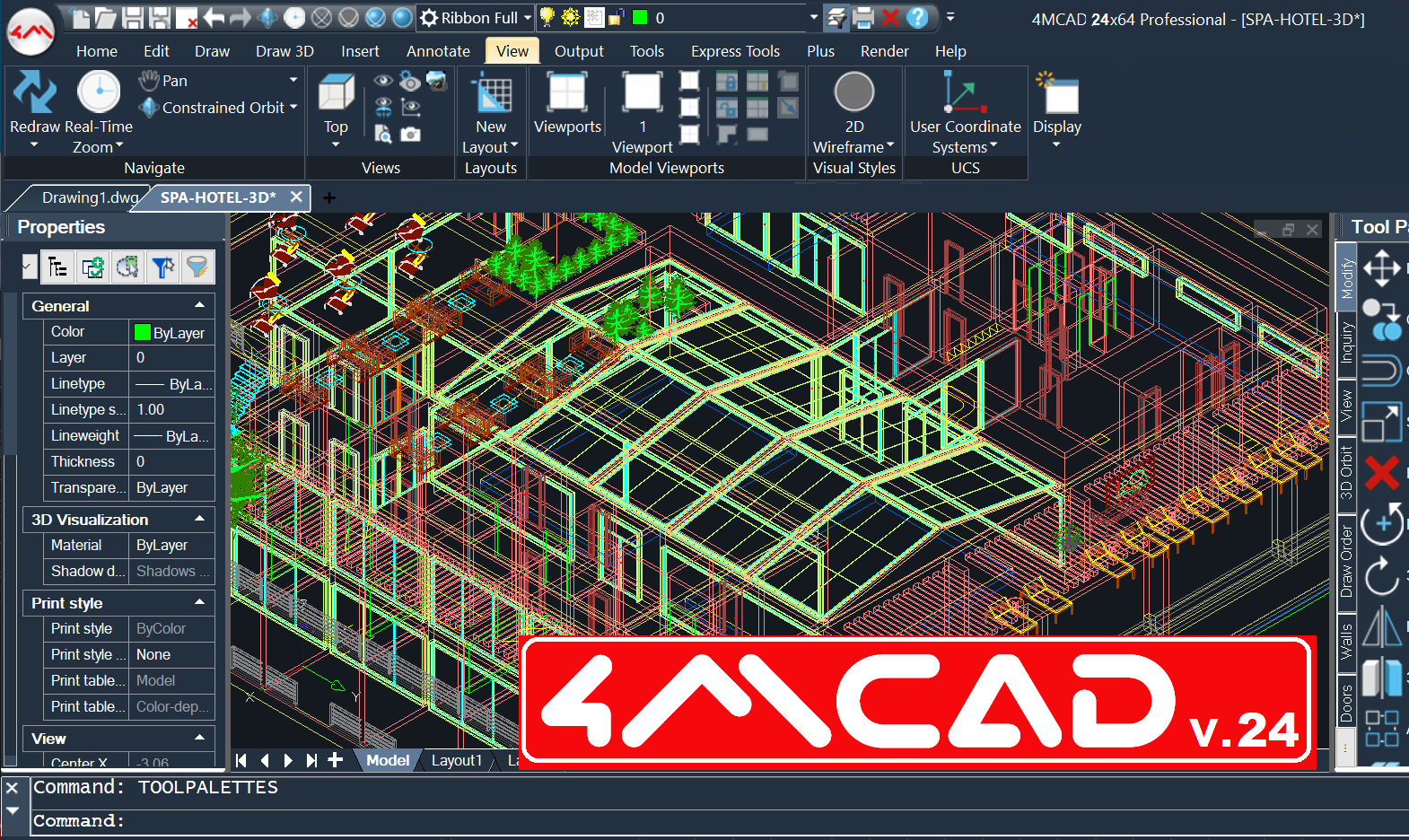Toggle the layer freeze sun icon
This screenshot has width=1409, height=840.
coord(570,17)
